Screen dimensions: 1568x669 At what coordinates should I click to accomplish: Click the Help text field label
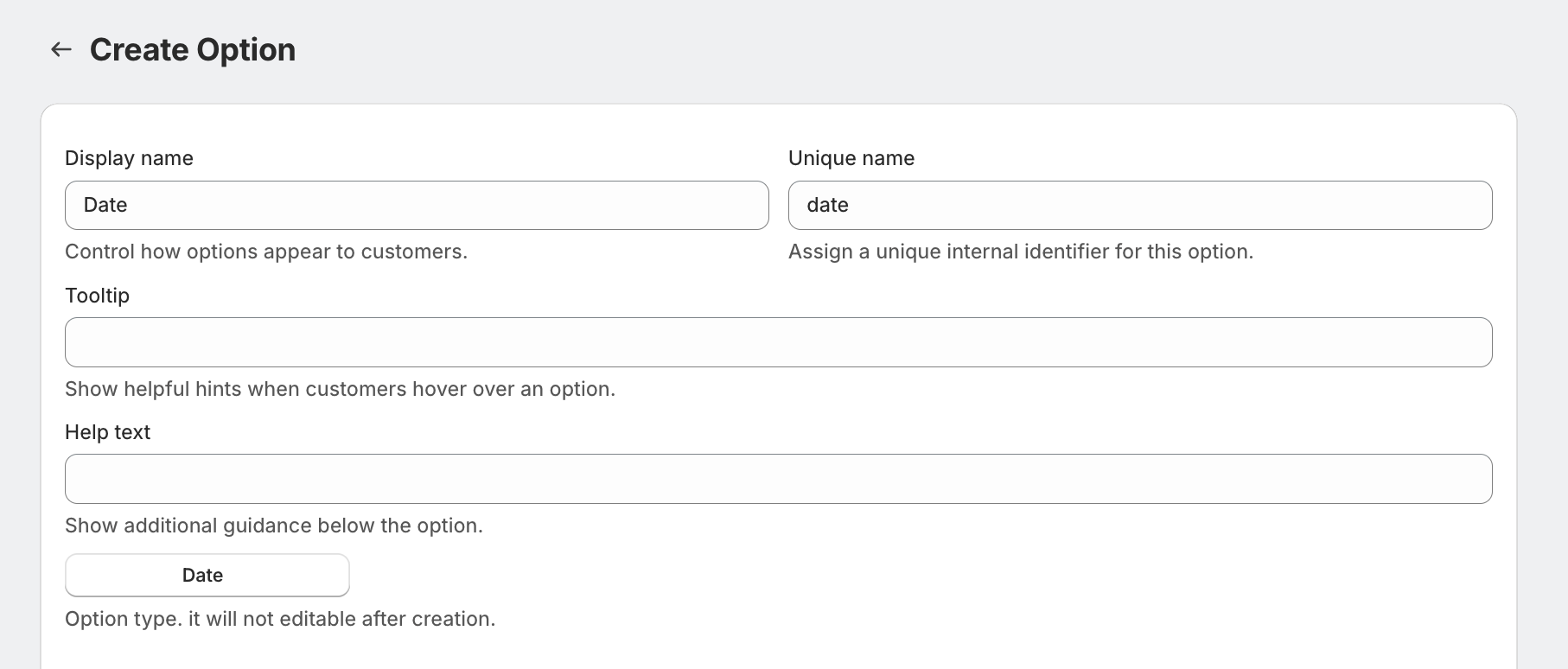[x=107, y=432]
